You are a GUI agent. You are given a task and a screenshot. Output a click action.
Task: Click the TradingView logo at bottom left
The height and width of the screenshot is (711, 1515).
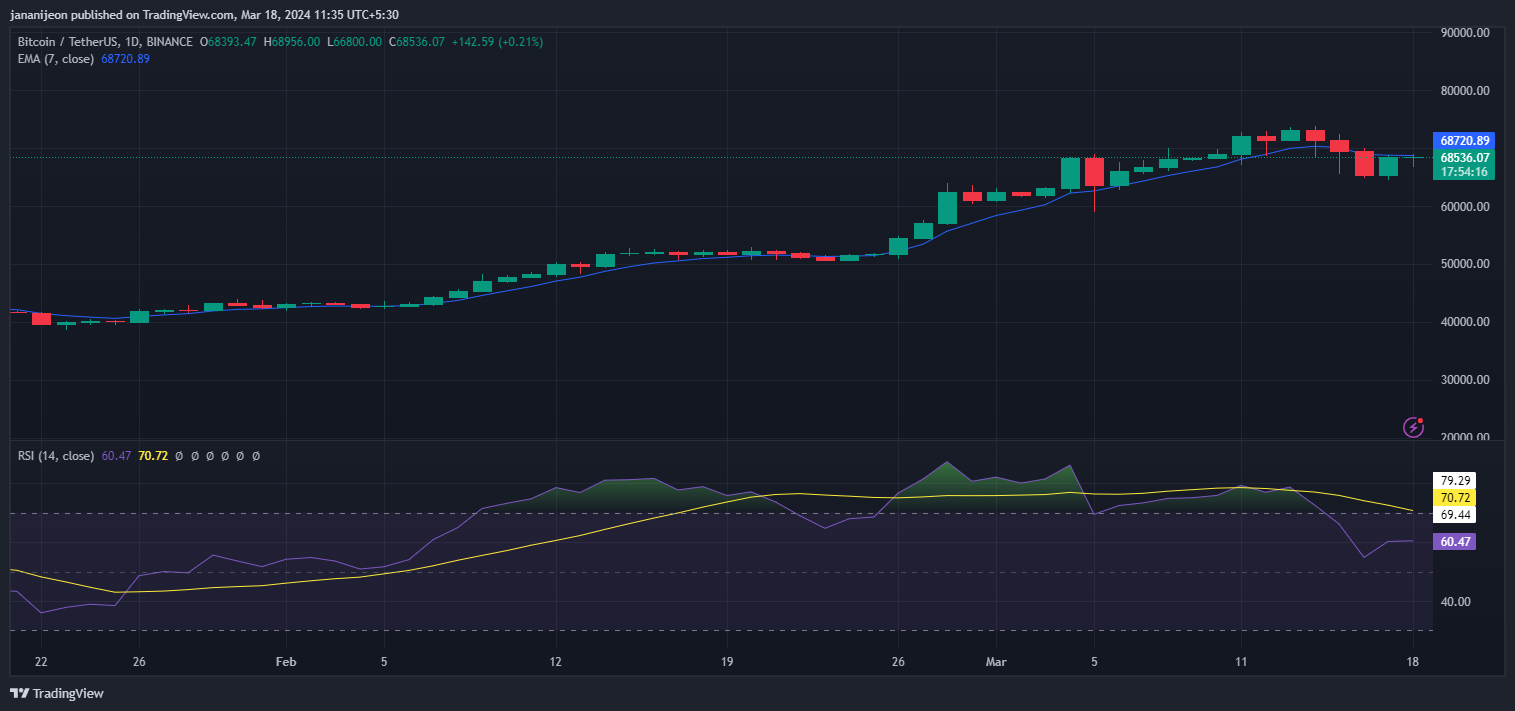coord(57,693)
